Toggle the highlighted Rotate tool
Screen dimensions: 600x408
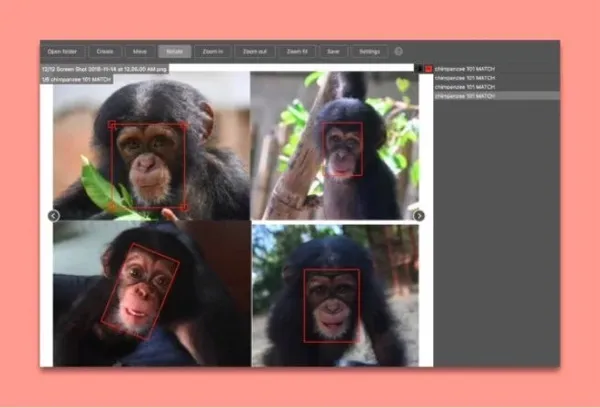[174, 51]
